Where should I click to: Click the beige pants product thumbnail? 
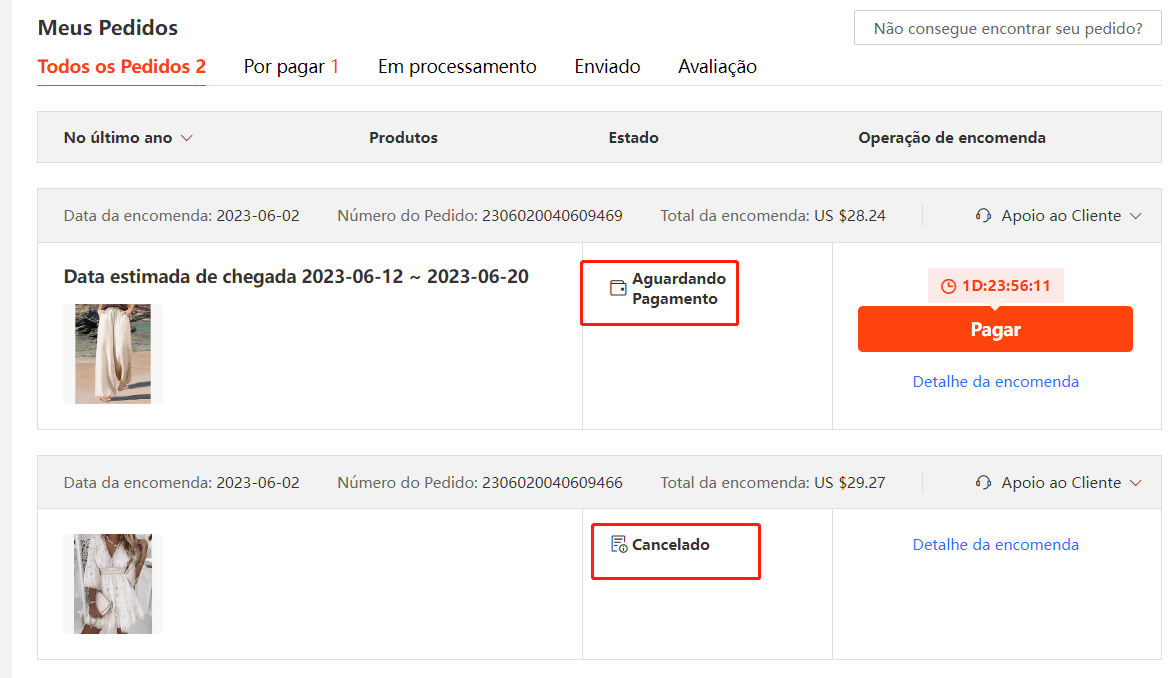pyautogui.click(x=113, y=354)
